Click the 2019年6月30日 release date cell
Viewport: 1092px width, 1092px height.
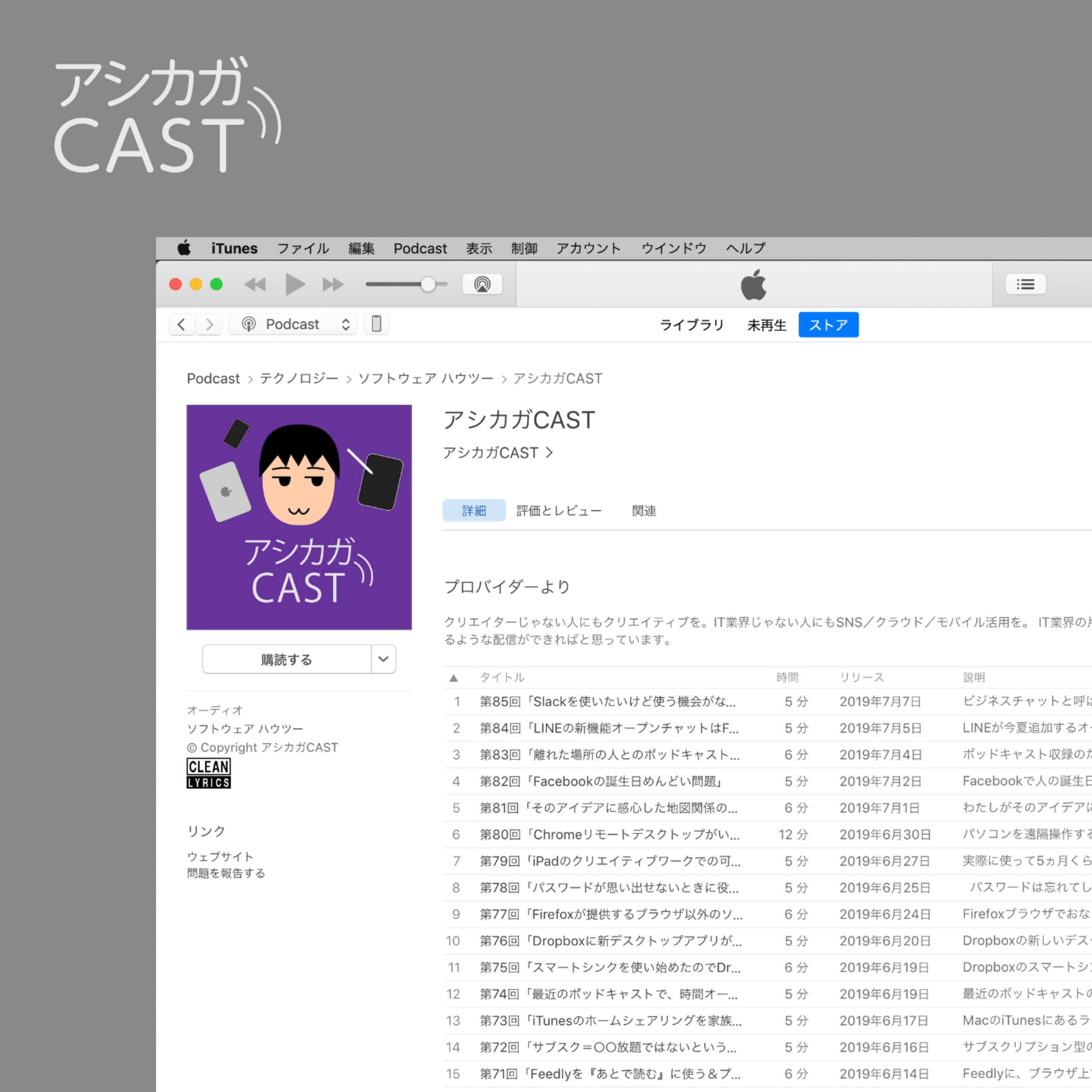885,834
